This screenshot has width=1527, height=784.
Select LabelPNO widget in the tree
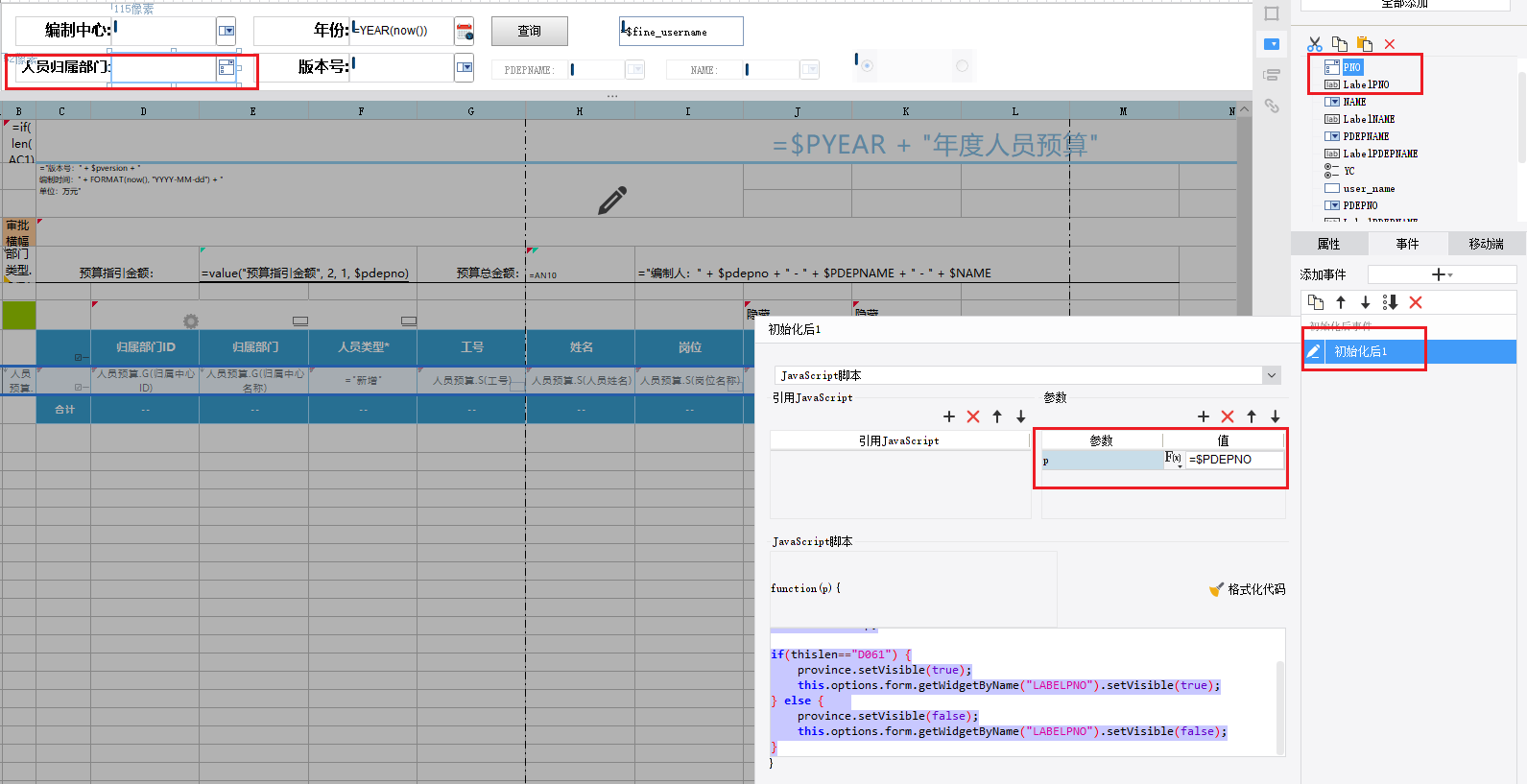pos(1365,84)
